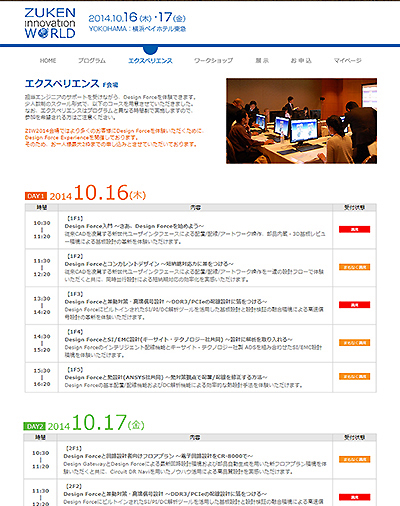Open the プログラム menu item
The image size is (400, 506).
coord(92,61)
